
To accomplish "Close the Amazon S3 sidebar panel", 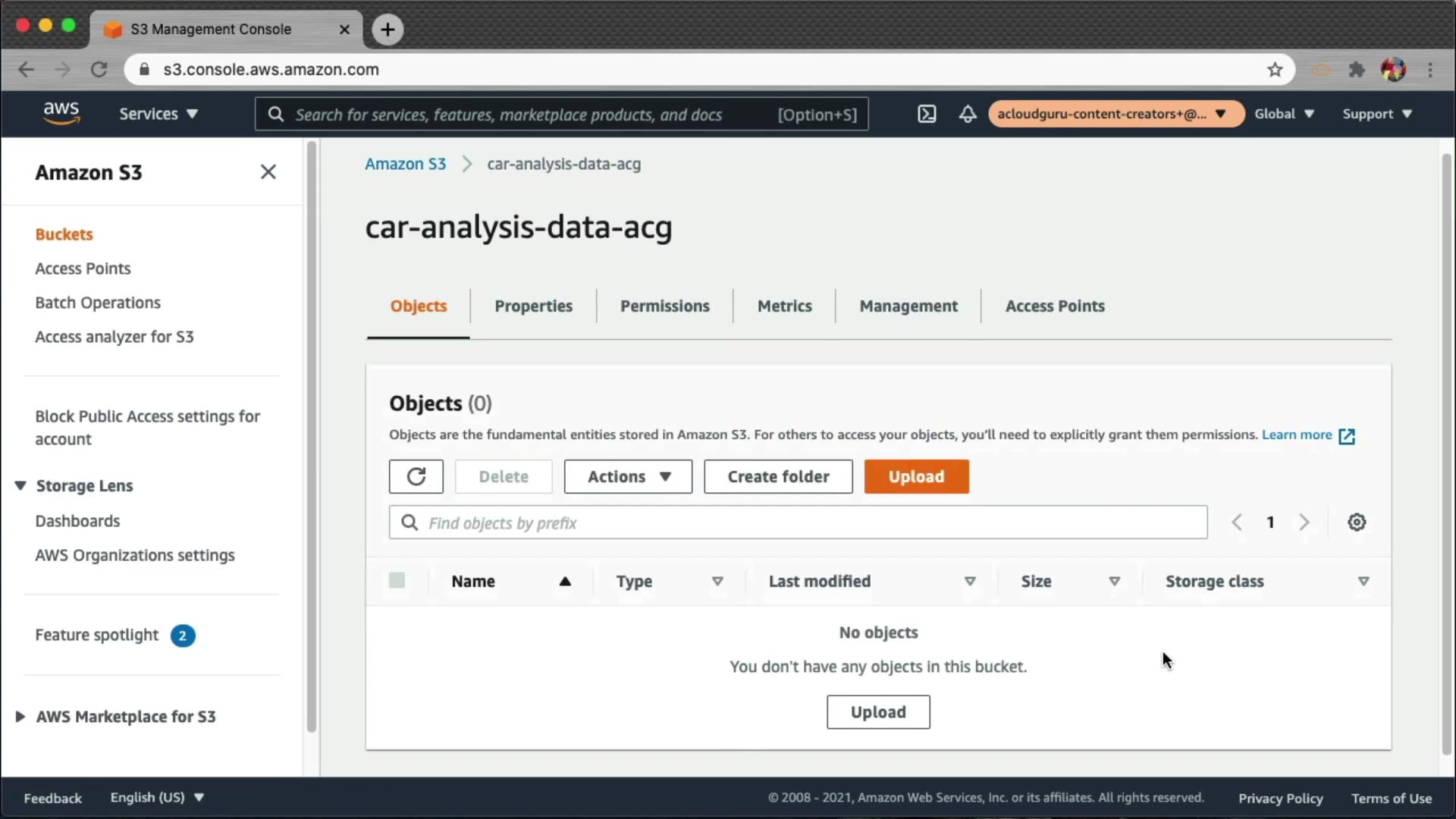I will (268, 172).
